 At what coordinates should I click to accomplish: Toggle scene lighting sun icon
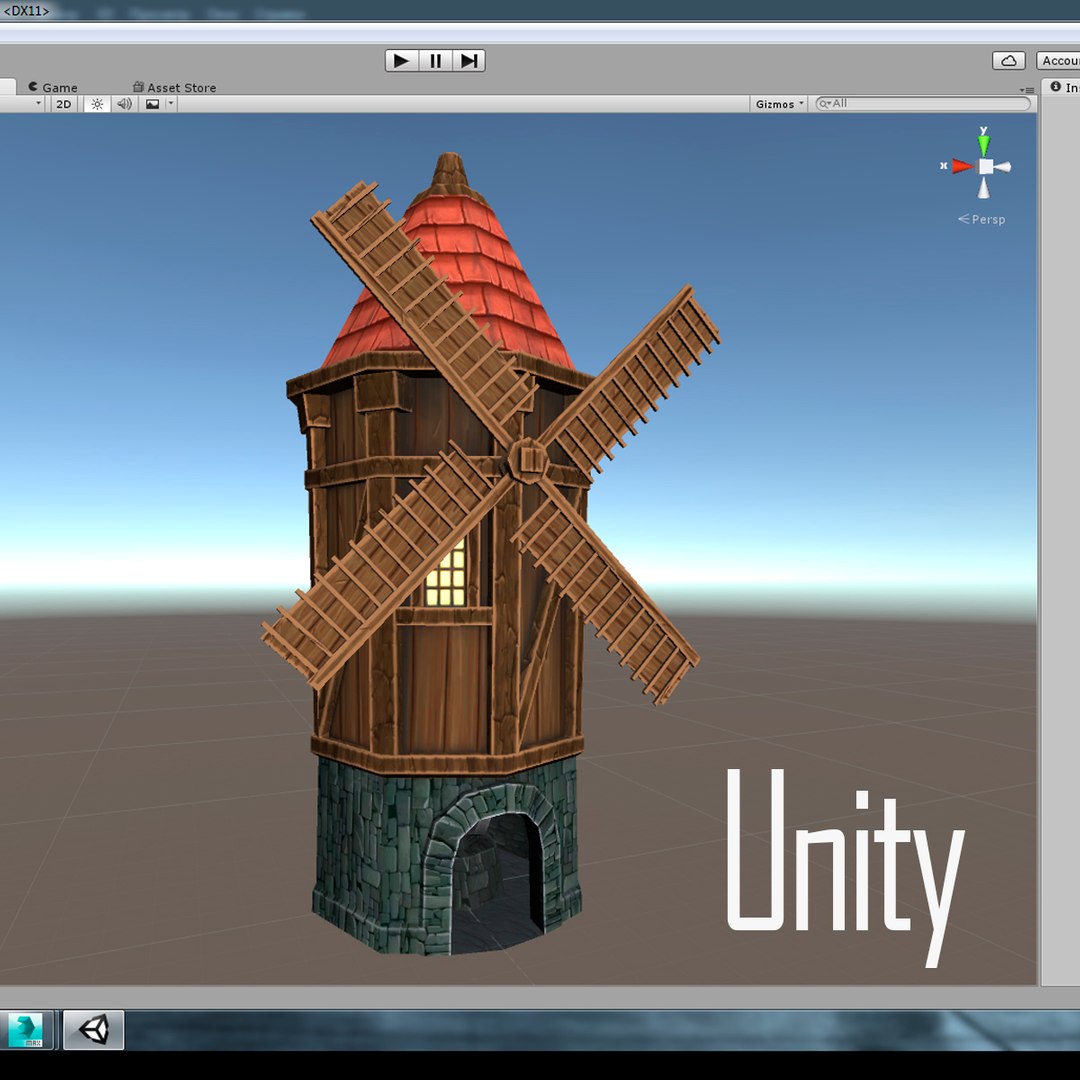pos(97,104)
